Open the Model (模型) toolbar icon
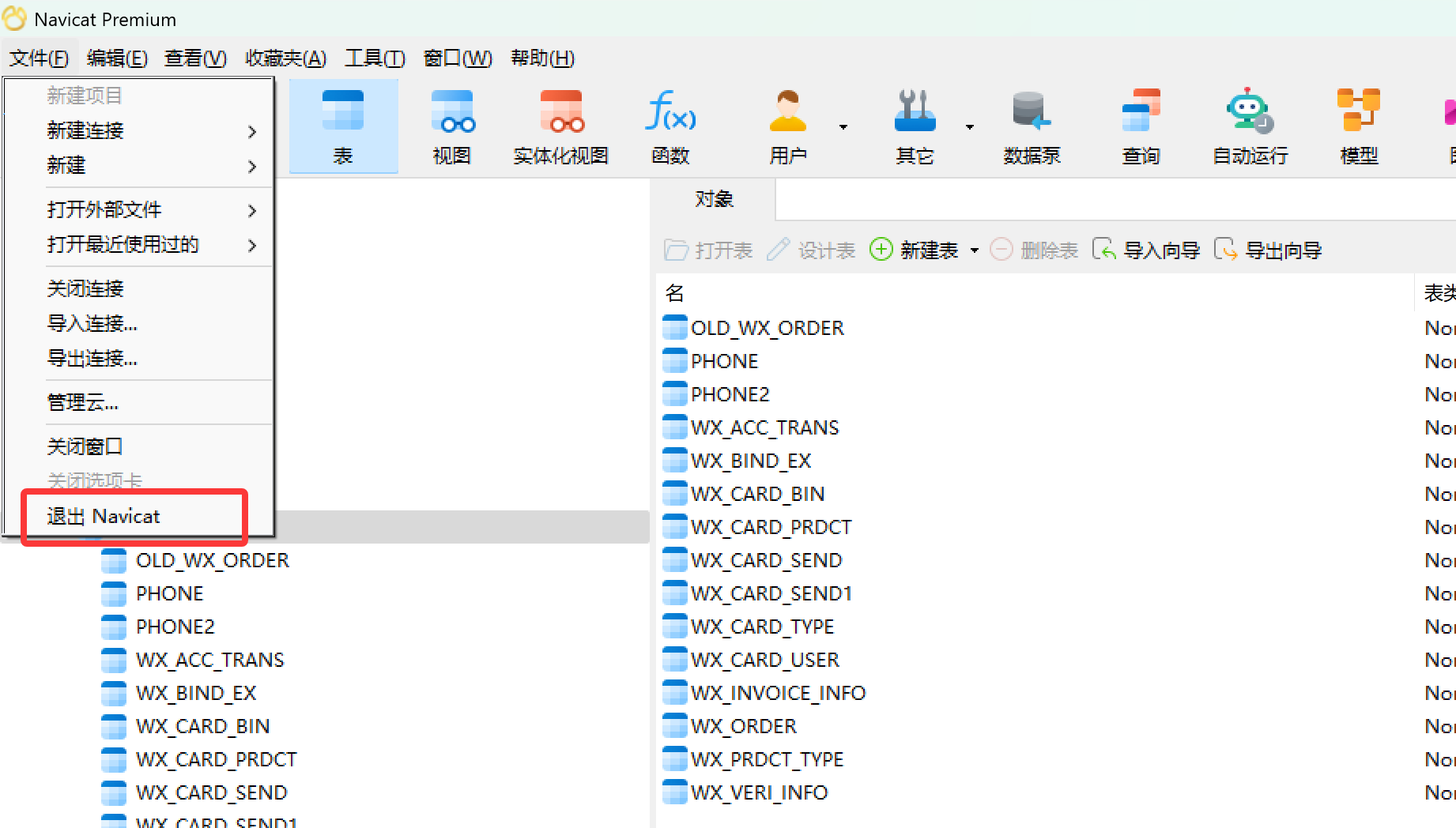This screenshot has width=1456, height=828. [x=1359, y=126]
